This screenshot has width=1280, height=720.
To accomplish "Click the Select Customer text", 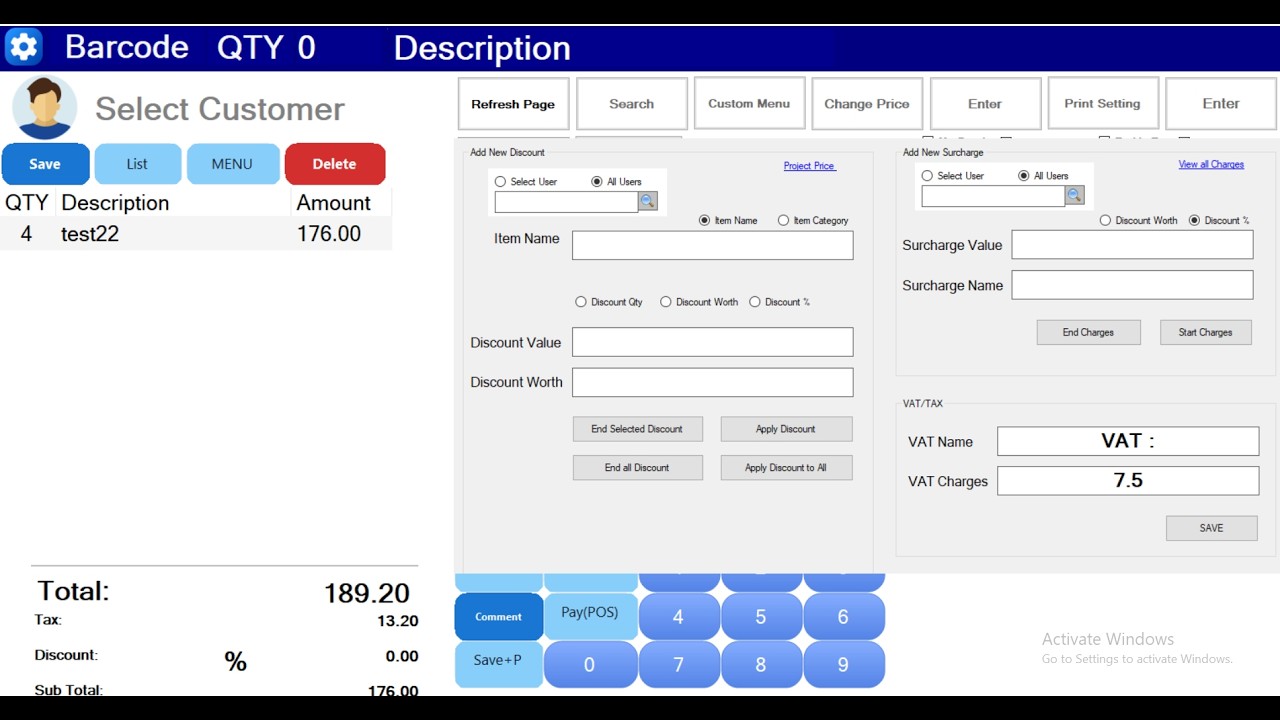I will click(x=220, y=109).
